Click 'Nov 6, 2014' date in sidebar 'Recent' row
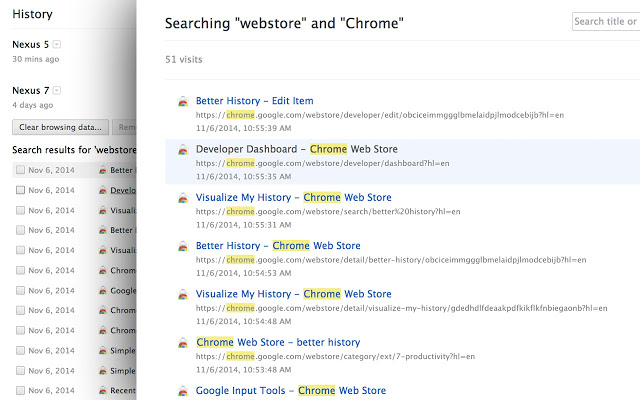Viewport: 640px width, 400px height. coord(51,391)
